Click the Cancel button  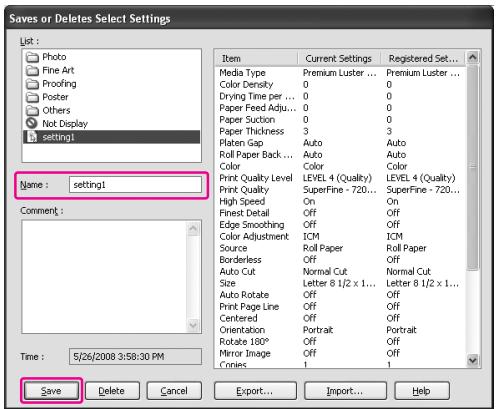174,391
